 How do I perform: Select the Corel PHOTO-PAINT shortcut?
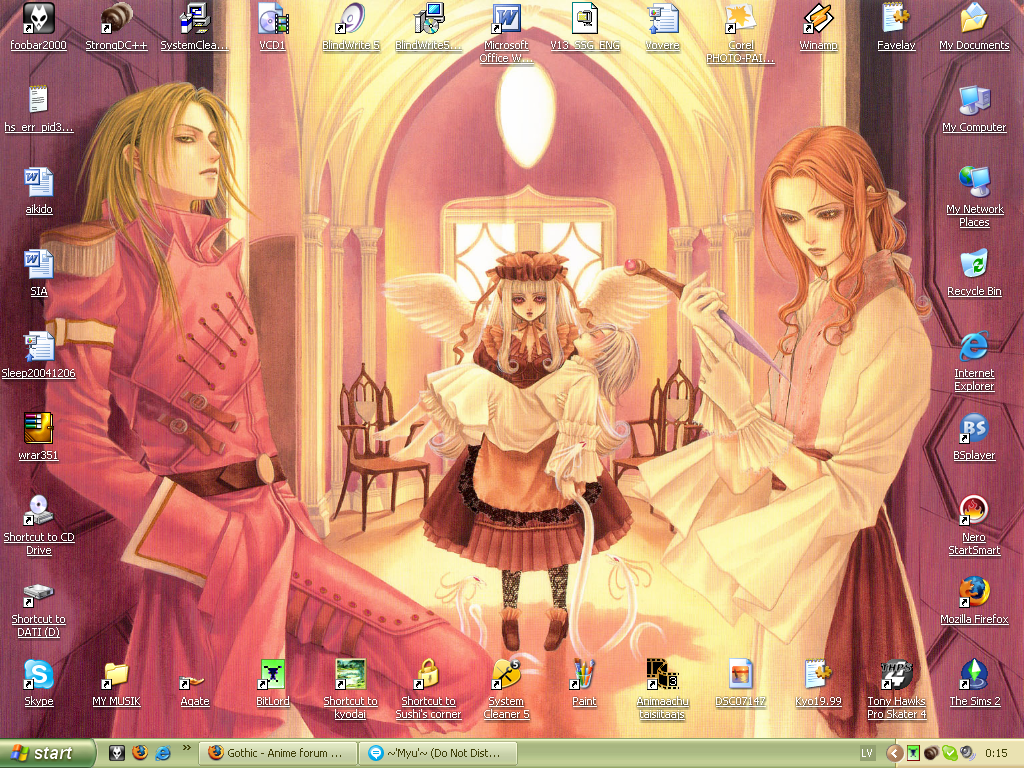[741, 33]
